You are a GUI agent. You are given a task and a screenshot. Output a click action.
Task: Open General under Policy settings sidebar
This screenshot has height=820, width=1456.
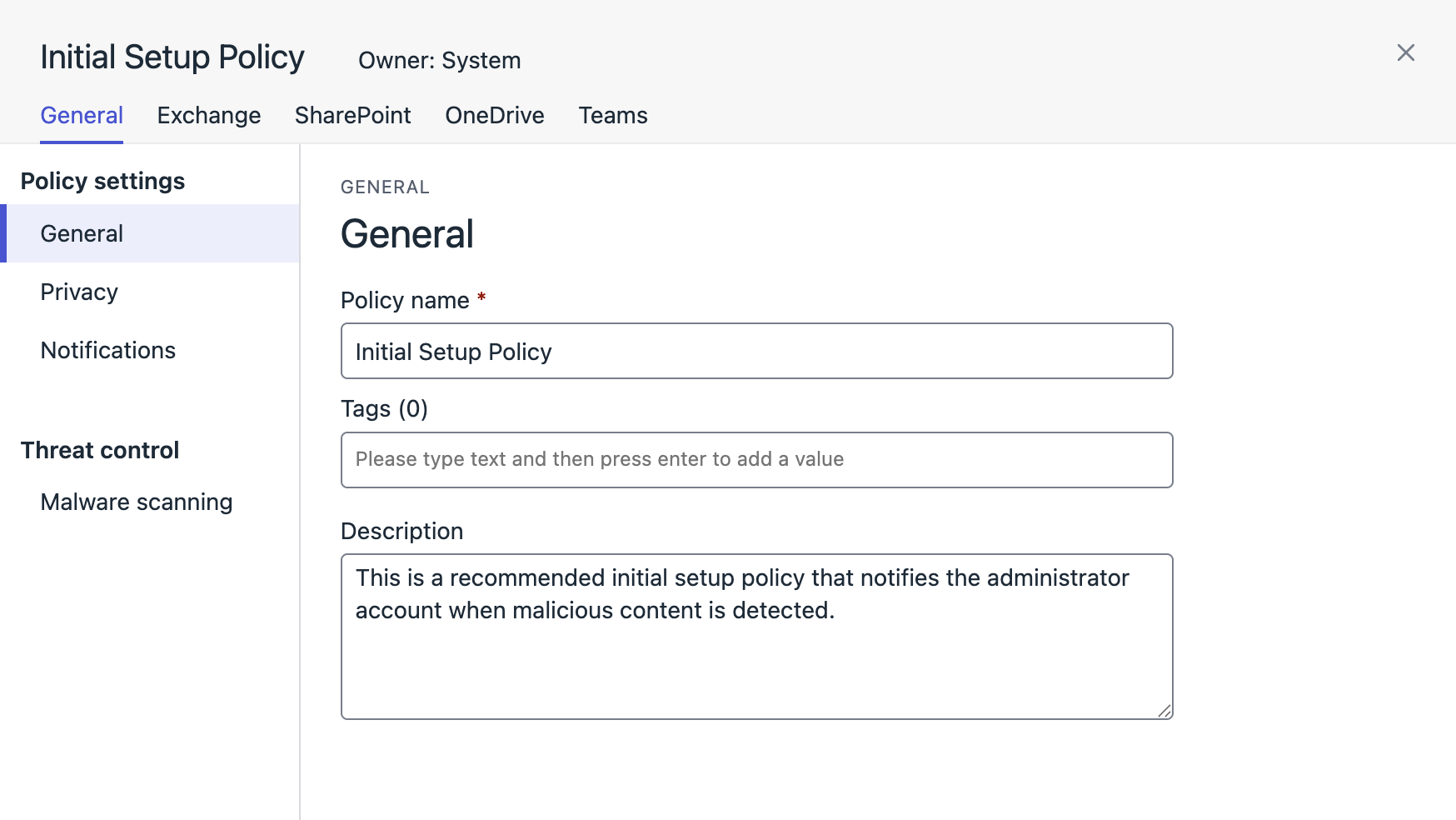82,234
